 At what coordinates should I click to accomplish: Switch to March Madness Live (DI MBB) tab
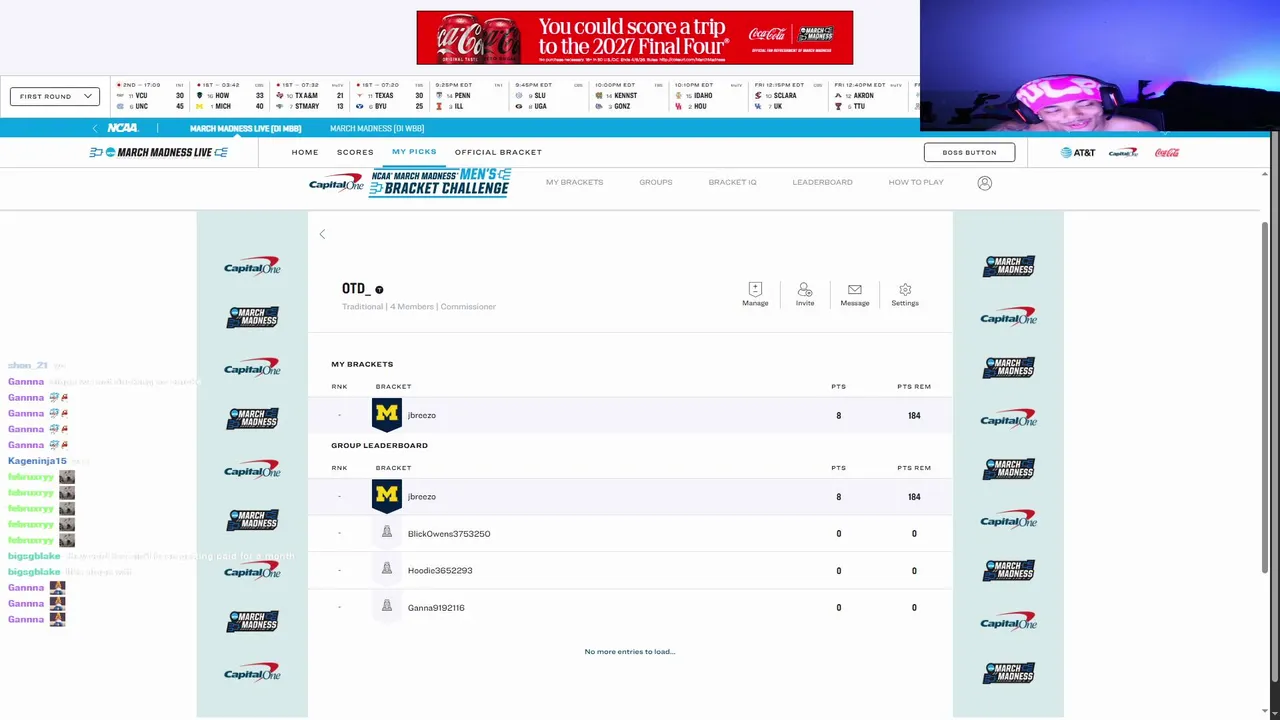tap(245, 128)
